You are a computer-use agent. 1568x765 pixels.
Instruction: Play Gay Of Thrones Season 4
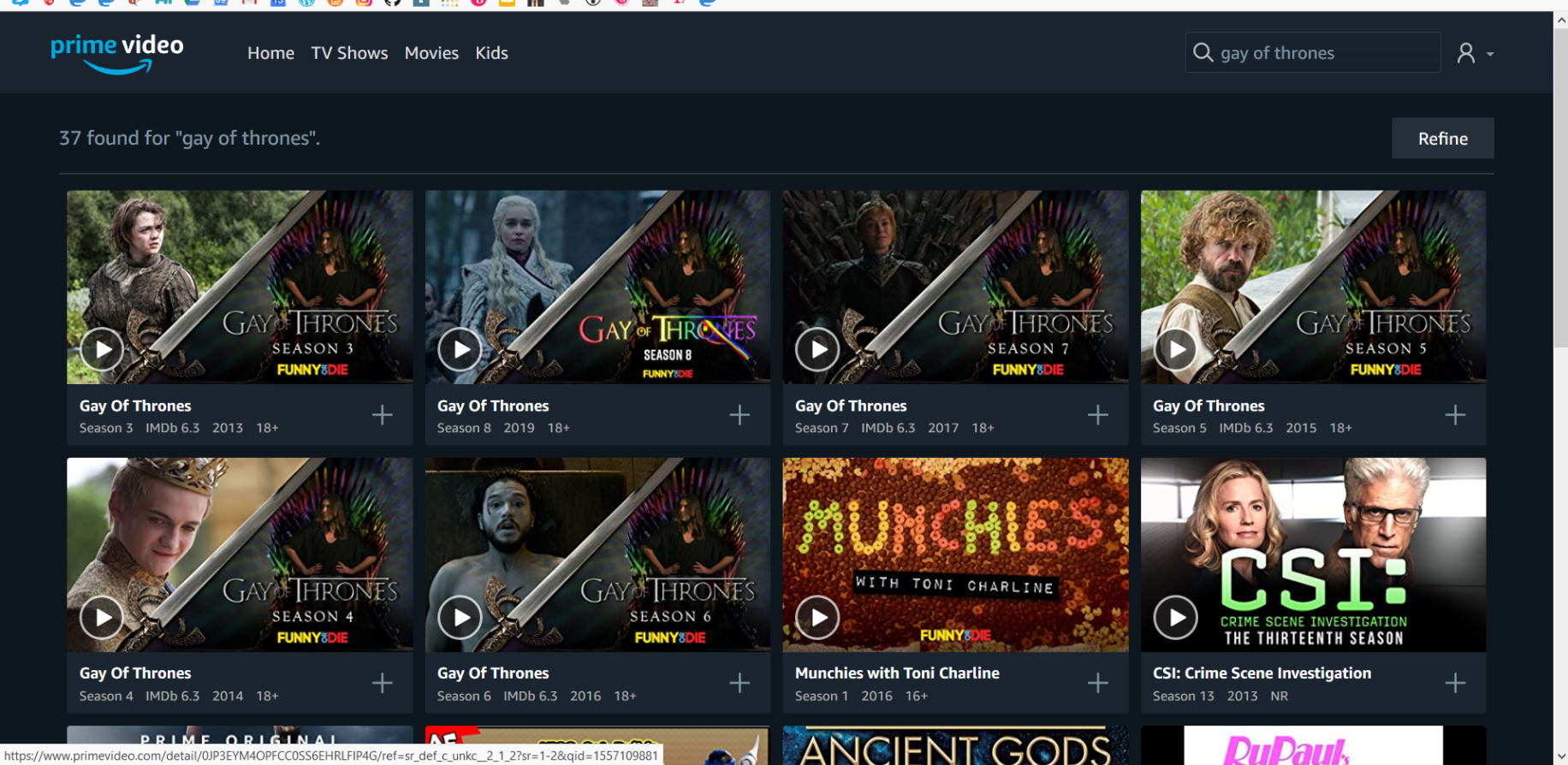(x=102, y=617)
